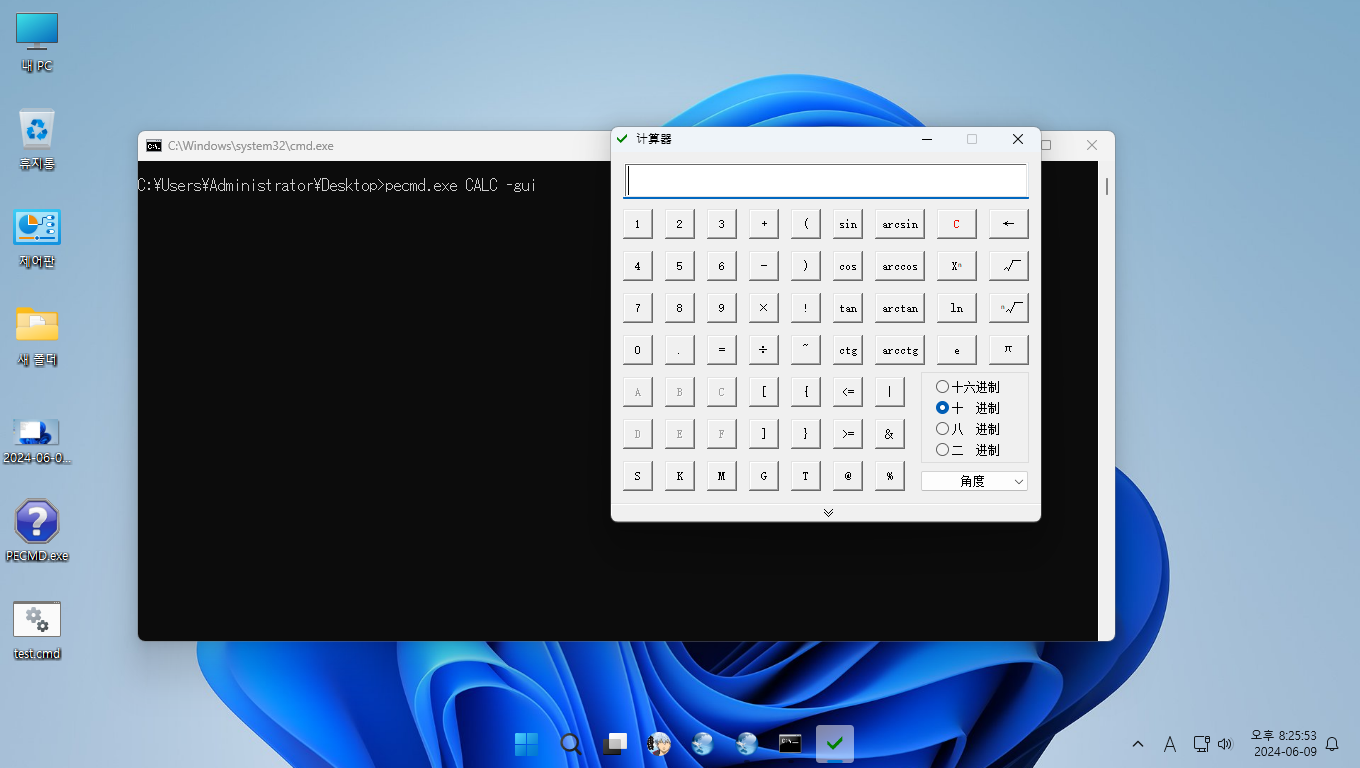This screenshot has width=1360, height=768.
Task: Click the e constant button
Action: click(x=956, y=350)
